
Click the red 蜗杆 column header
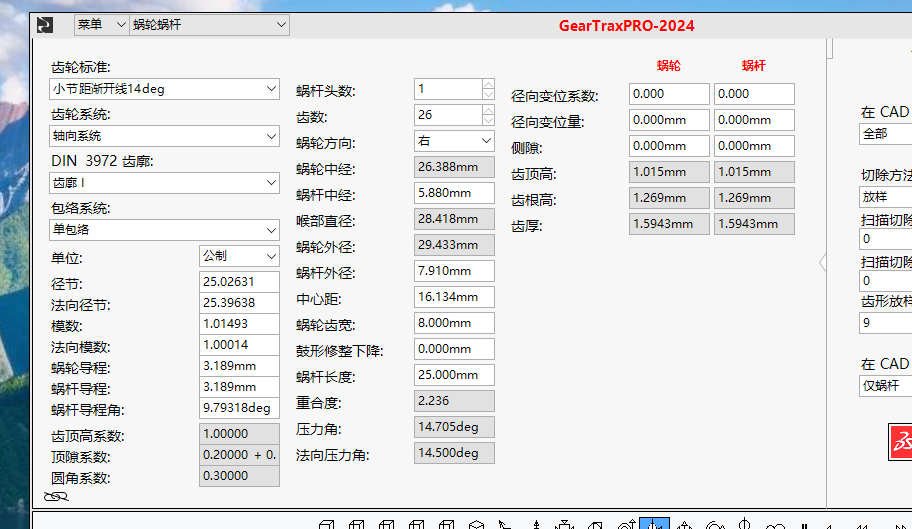click(754, 66)
